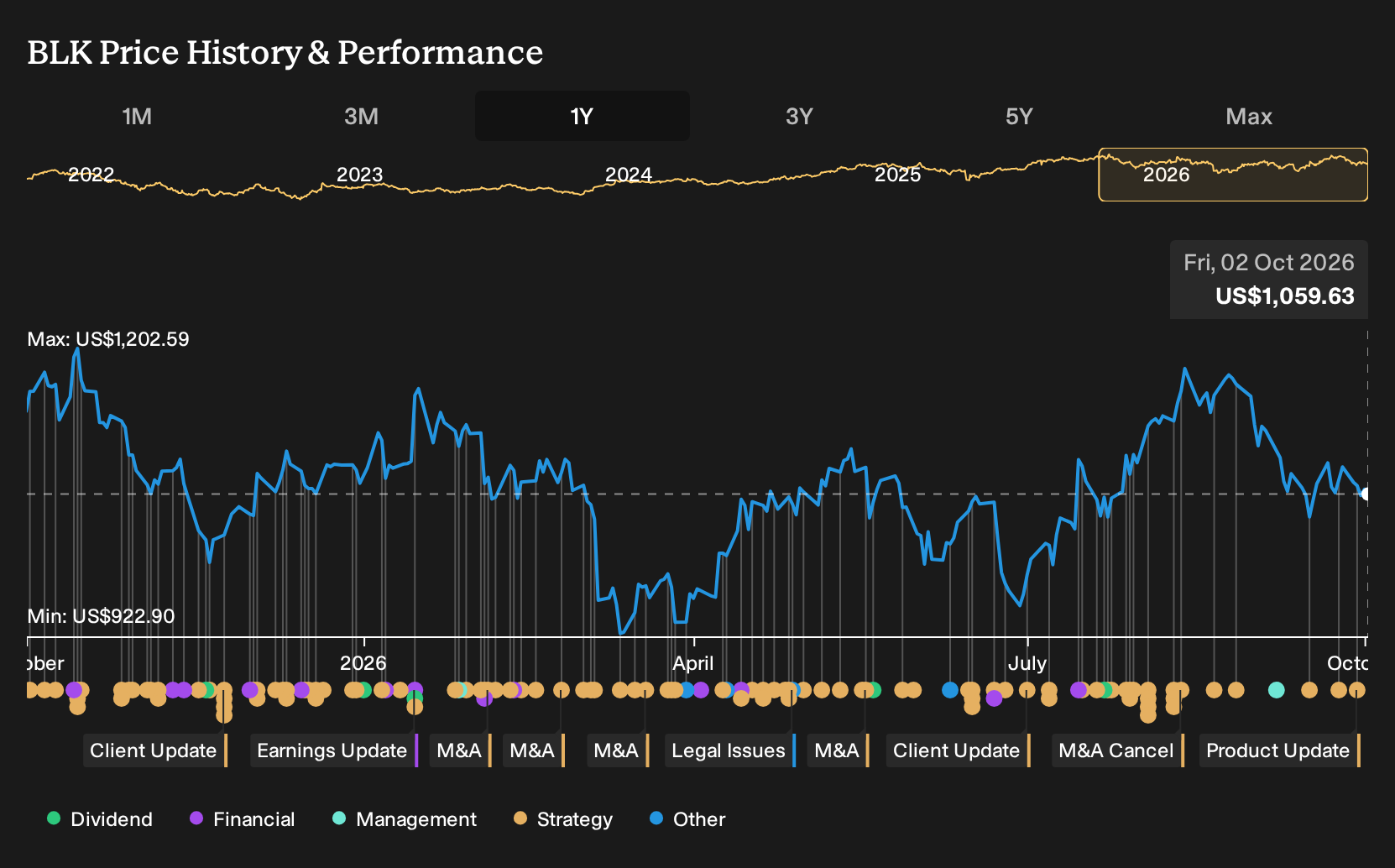The width and height of the screenshot is (1395, 868).
Task: Click the white current-price marker ending the line
Action: [1366, 494]
